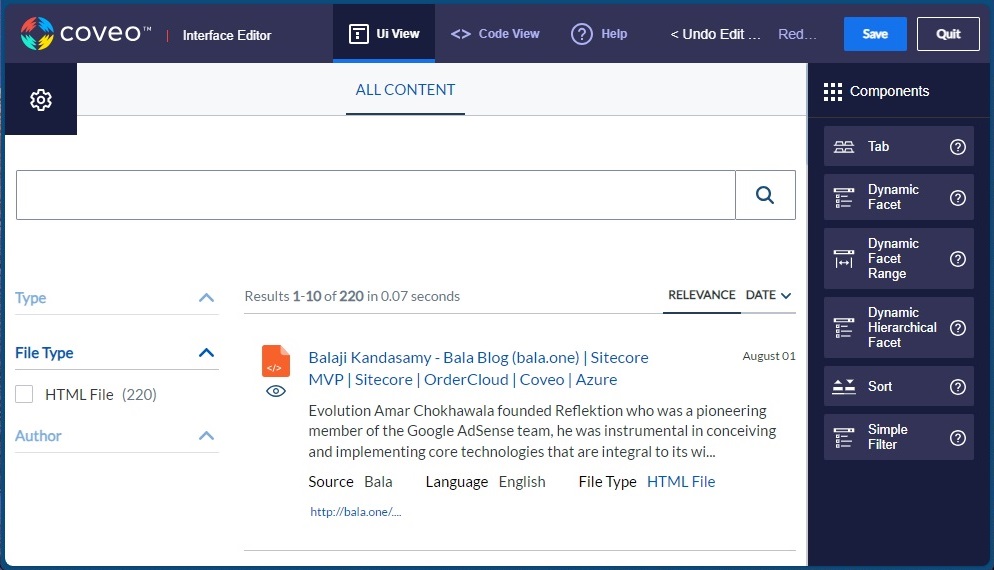The image size is (994, 570).
Task: Click the File Type facet heading
Action: pos(44,353)
